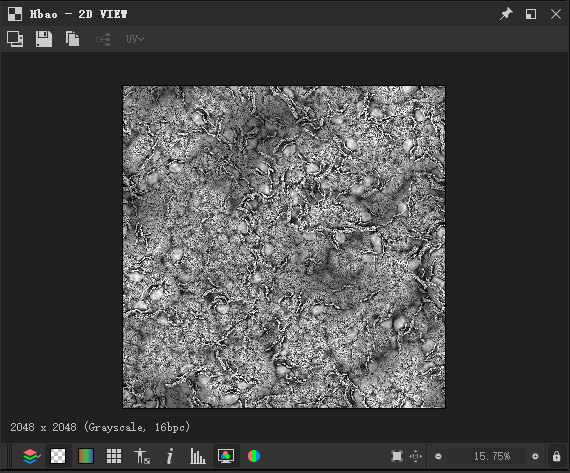Open the histogram display
Image resolution: width=570 pixels, height=473 pixels.
point(197,456)
